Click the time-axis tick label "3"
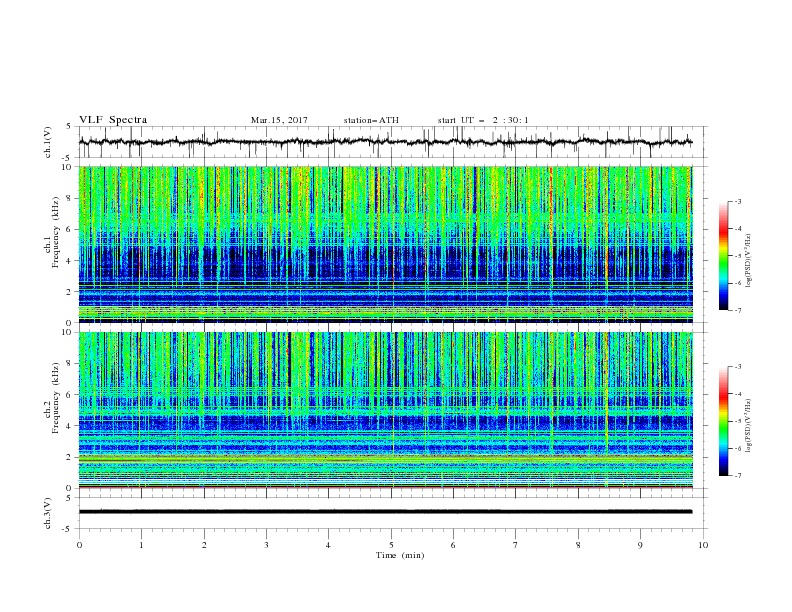 coord(266,545)
